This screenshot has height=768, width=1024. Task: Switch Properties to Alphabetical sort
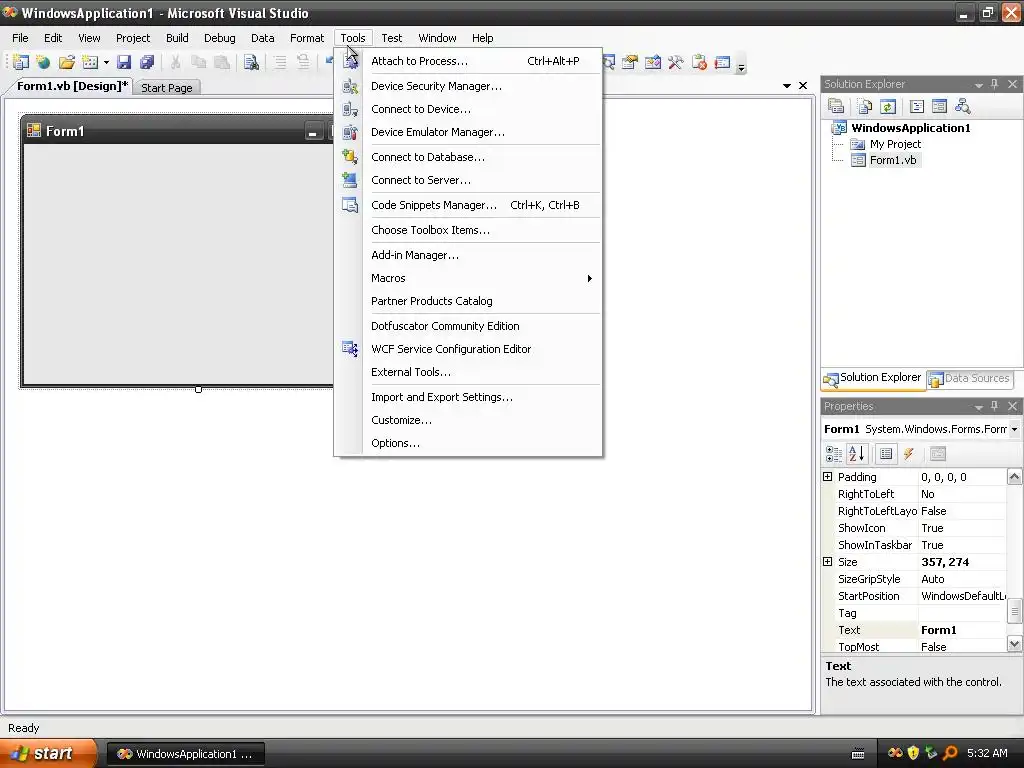pyautogui.click(x=857, y=453)
